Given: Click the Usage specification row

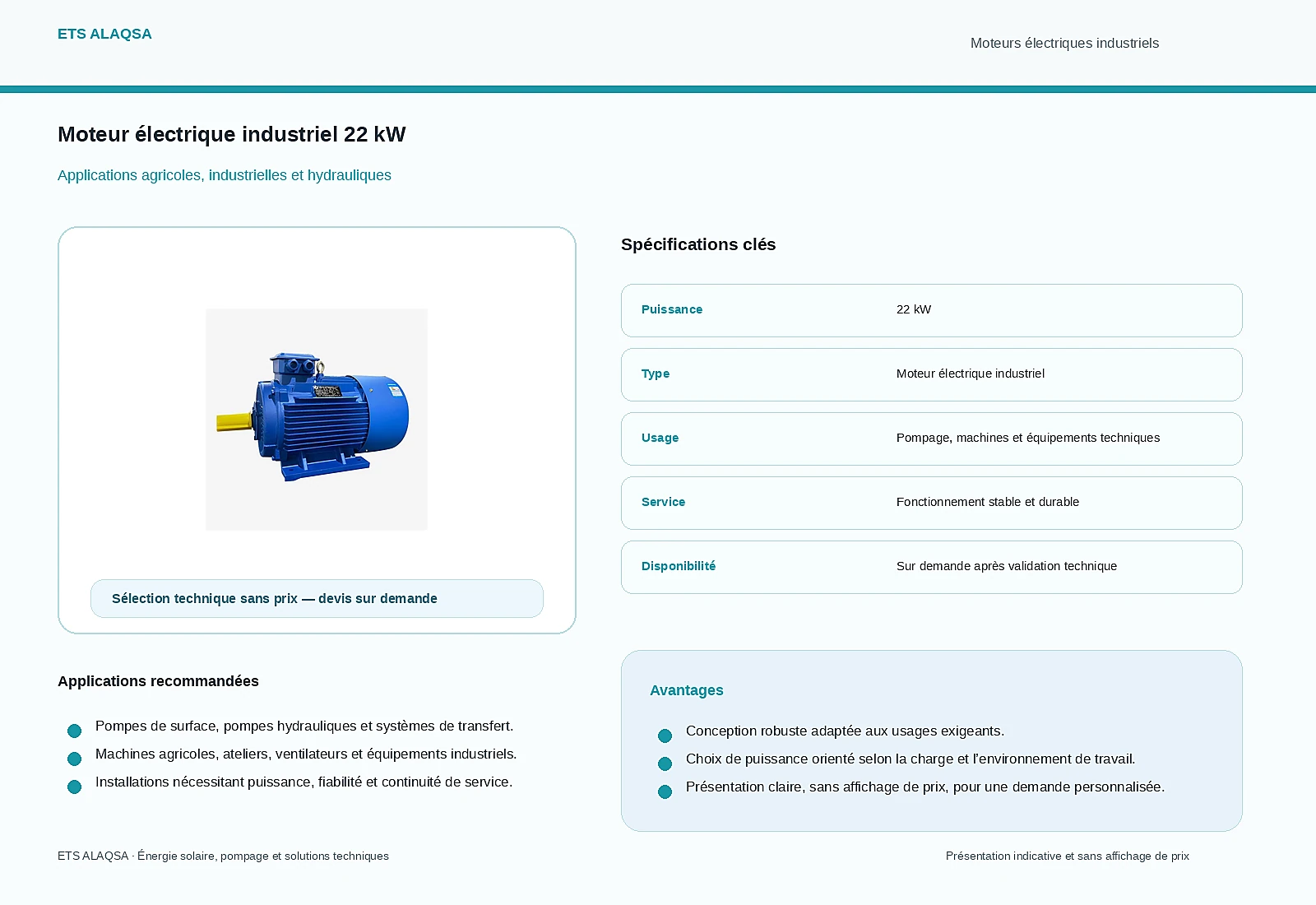Looking at the screenshot, I should tap(932, 439).
